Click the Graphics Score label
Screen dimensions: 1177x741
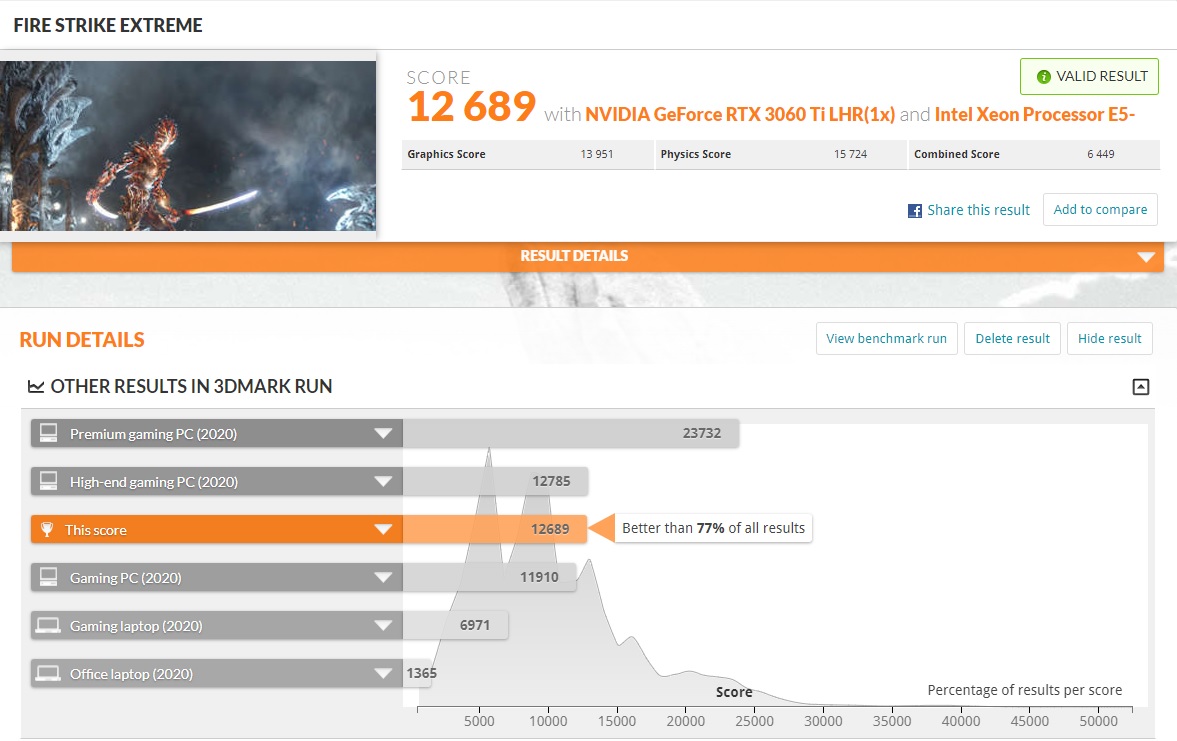tap(447, 154)
